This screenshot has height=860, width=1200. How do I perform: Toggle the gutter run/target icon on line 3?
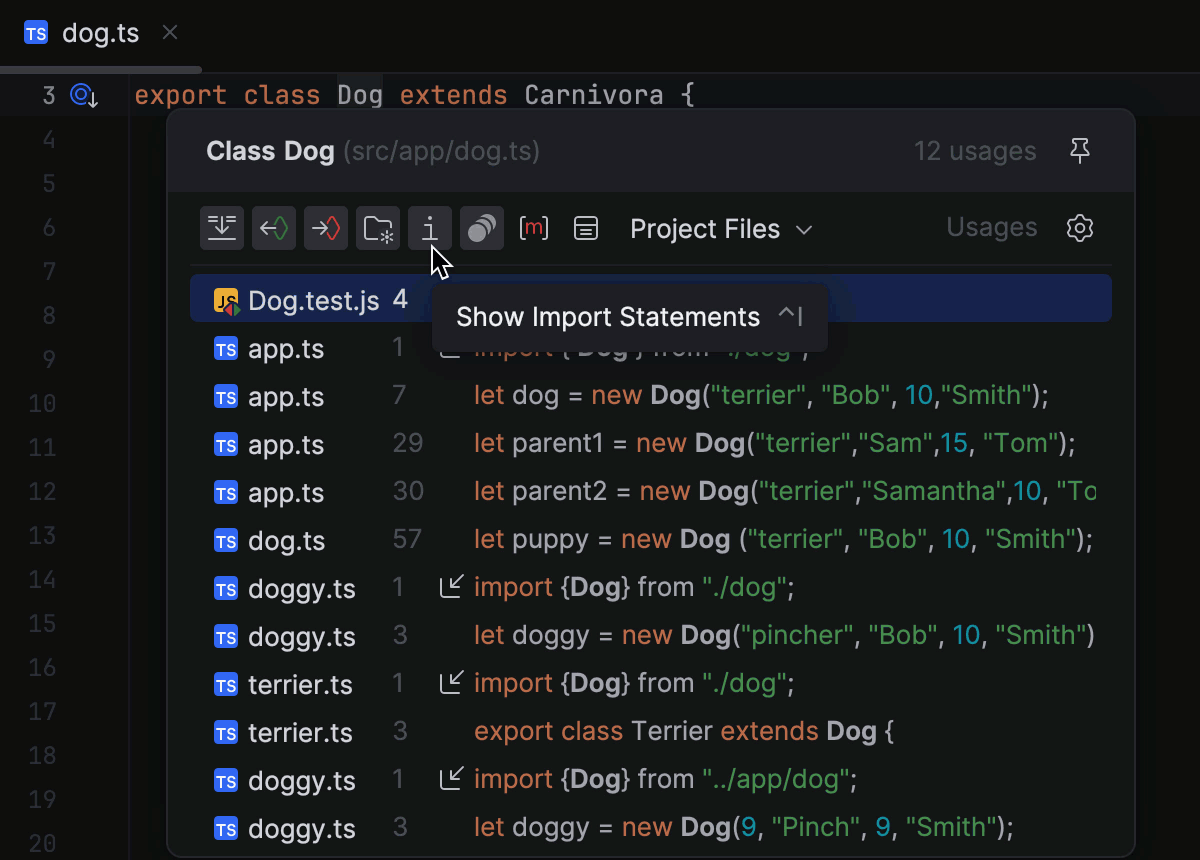pyautogui.click(x=81, y=92)
